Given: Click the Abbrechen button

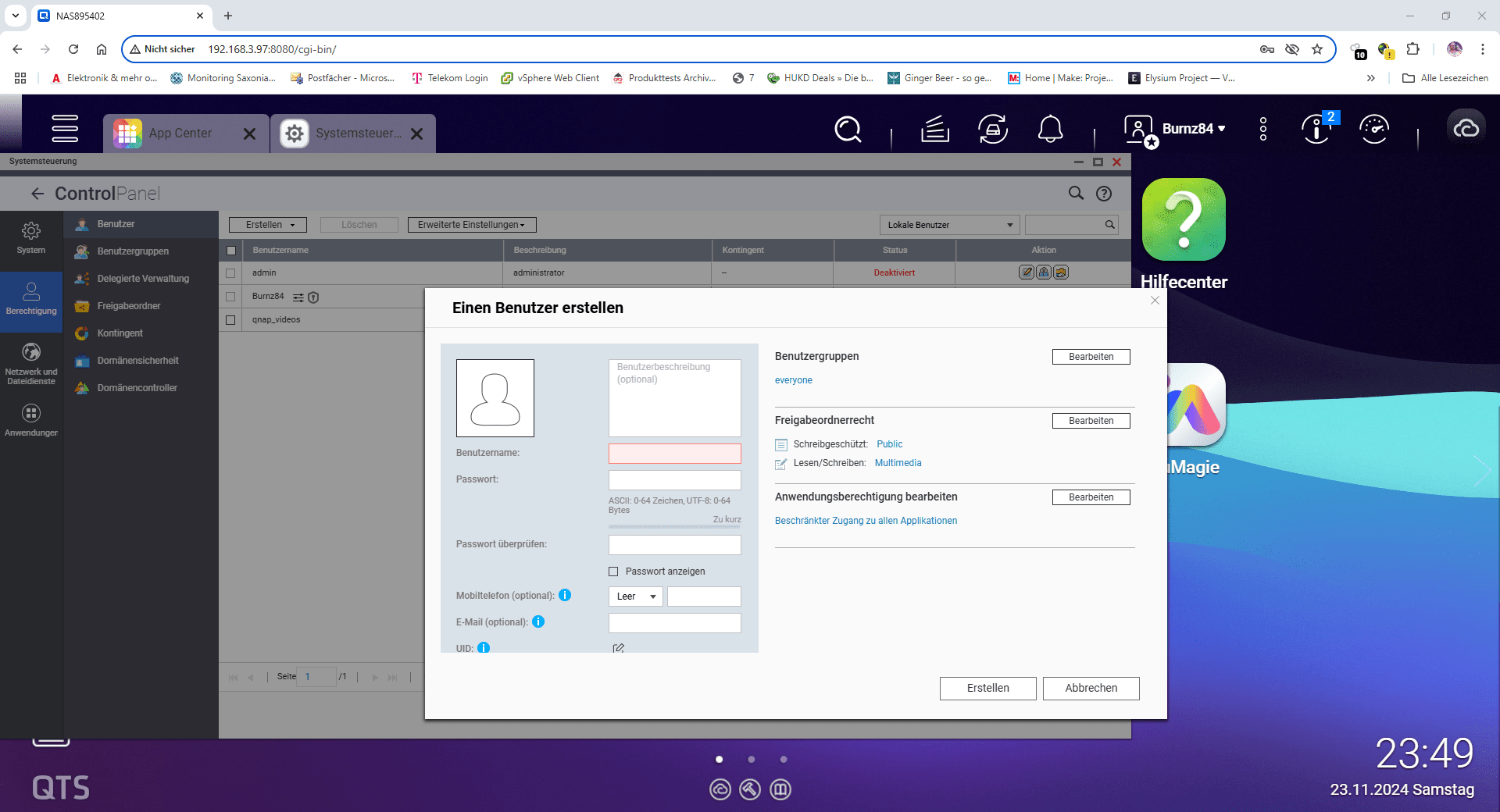Looking at the screenshot, I should [1091, 688].
